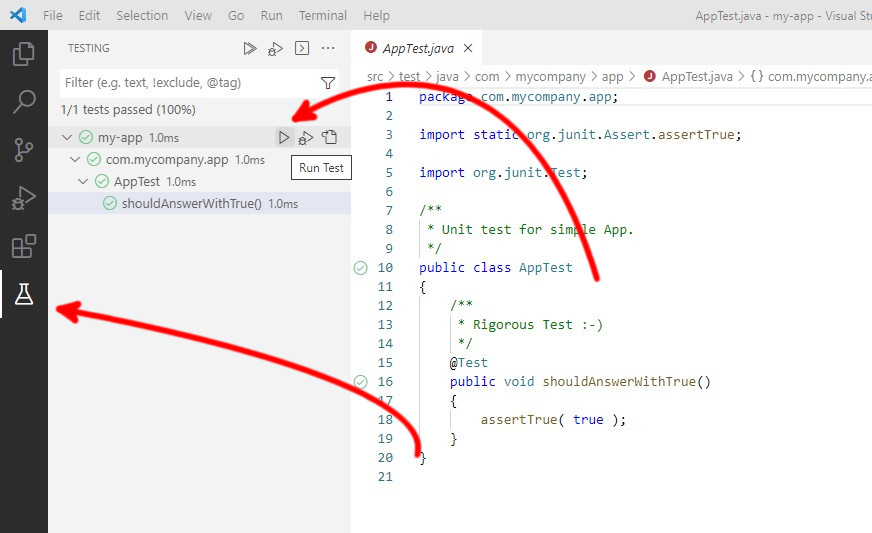The width and height of the screenshot is (872, 533).
Task: Click the filter funnel icon
Action: [327, 83]
